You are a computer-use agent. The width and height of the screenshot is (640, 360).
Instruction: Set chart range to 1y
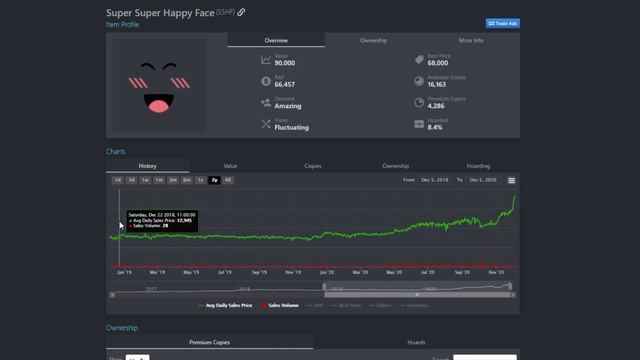point(200,180)
